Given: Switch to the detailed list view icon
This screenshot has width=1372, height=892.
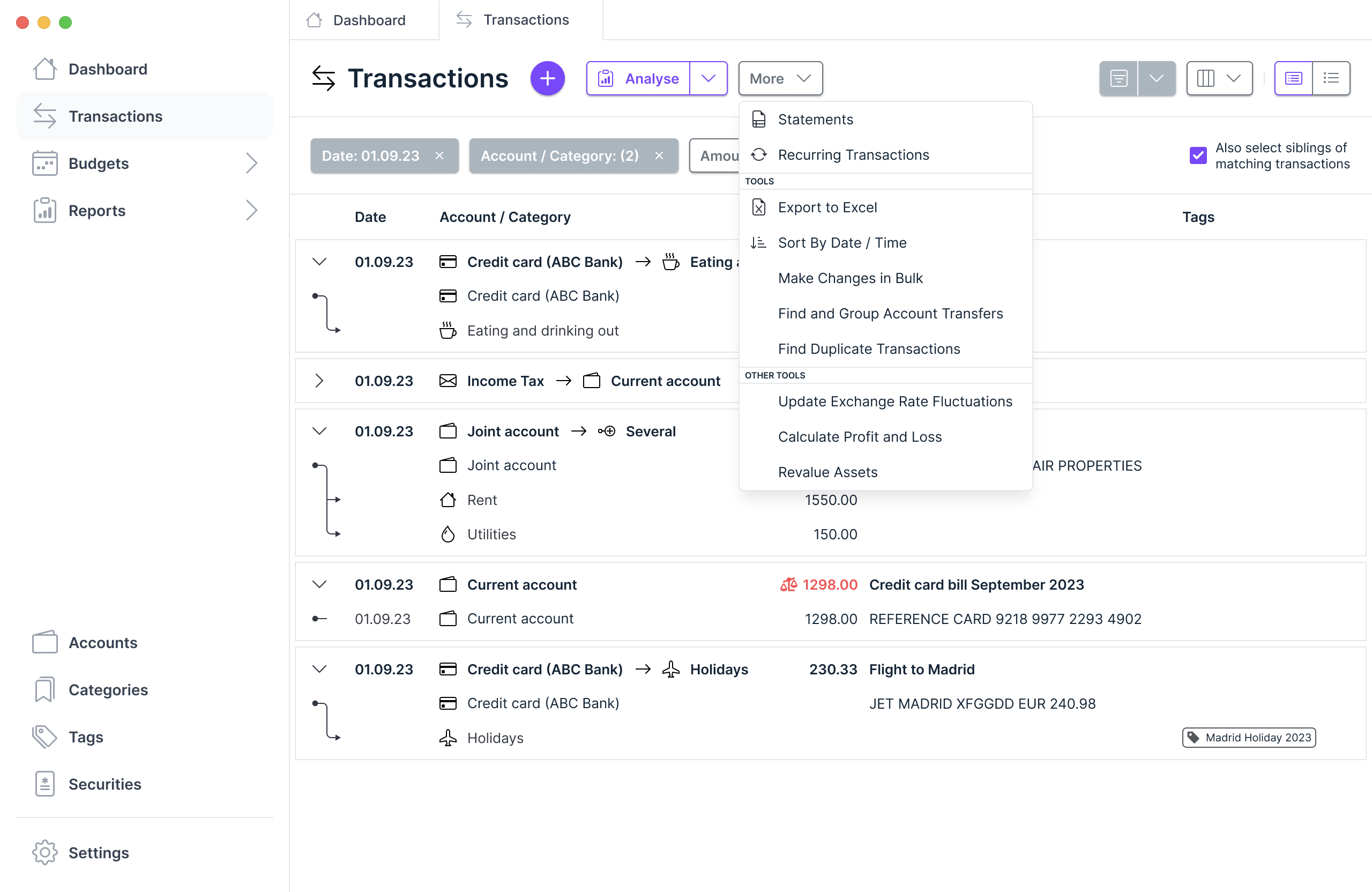Looking at the screenshot, I should pos(1293,78).
